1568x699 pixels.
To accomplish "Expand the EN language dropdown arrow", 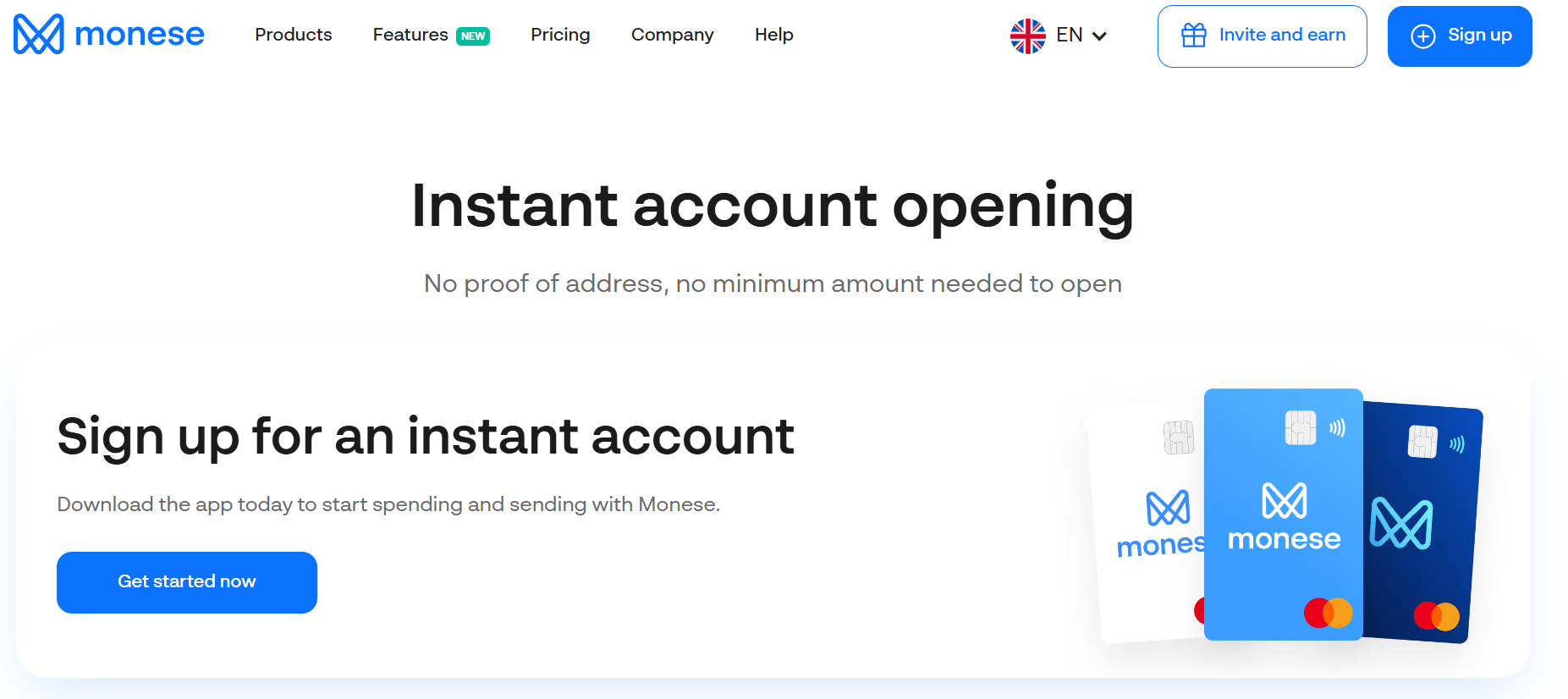I will [1099, 36].
